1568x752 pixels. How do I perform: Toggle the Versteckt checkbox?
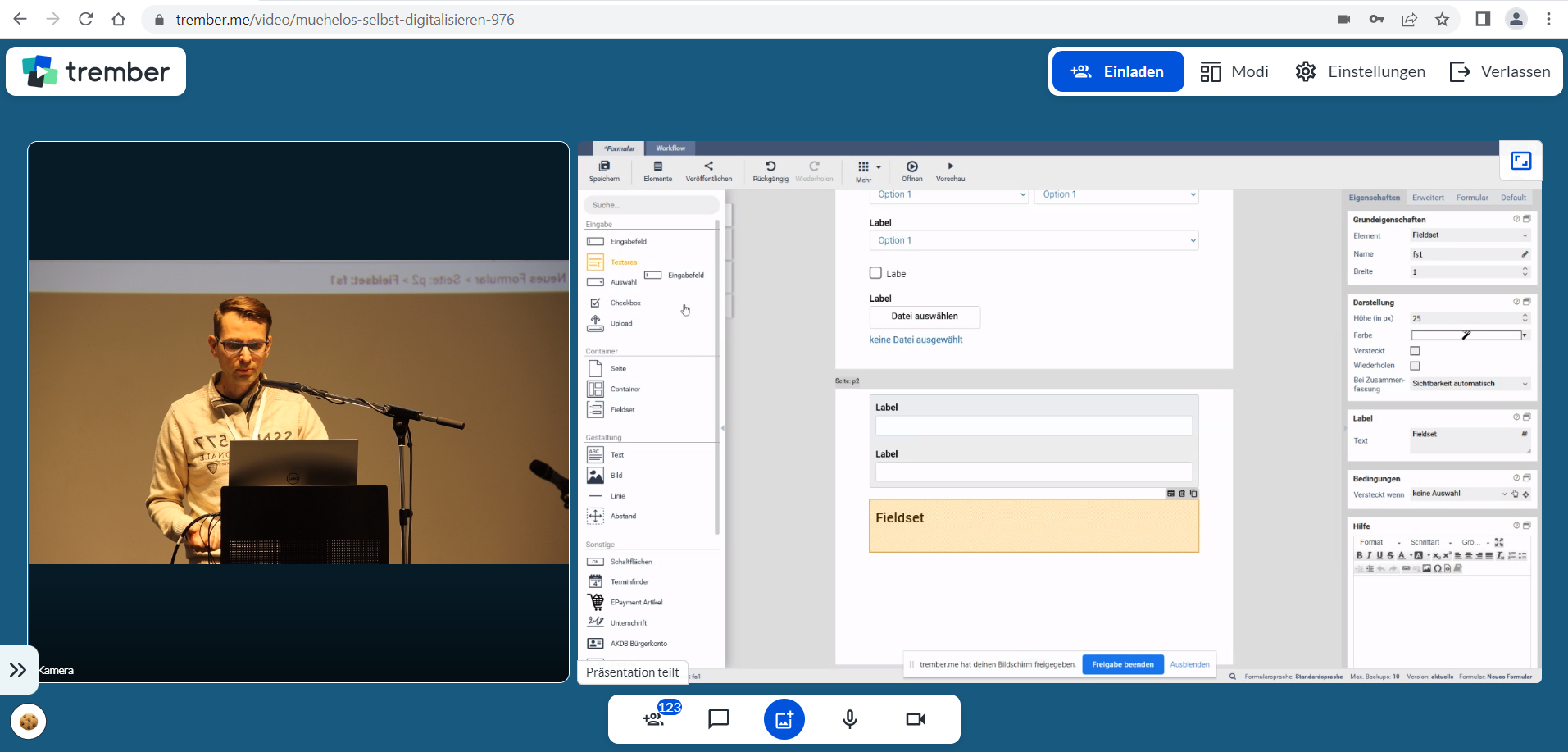(1415, 351)
